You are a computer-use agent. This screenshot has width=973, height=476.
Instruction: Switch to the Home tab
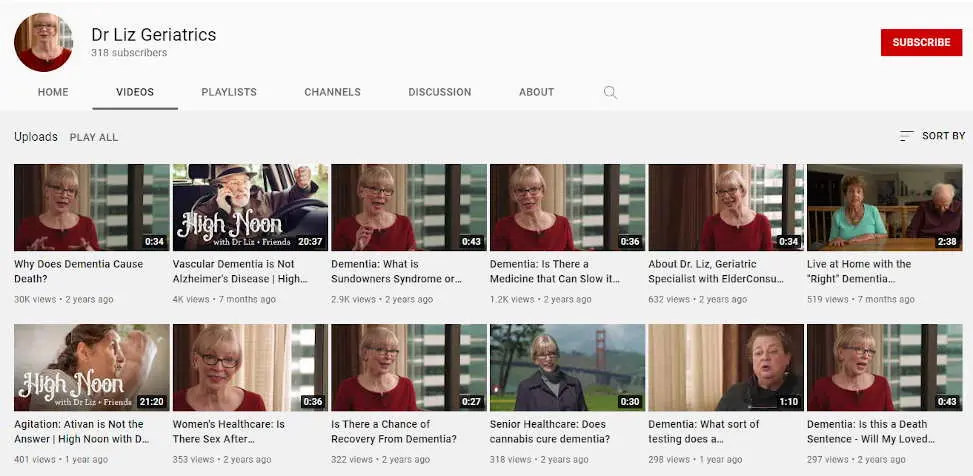53,92
